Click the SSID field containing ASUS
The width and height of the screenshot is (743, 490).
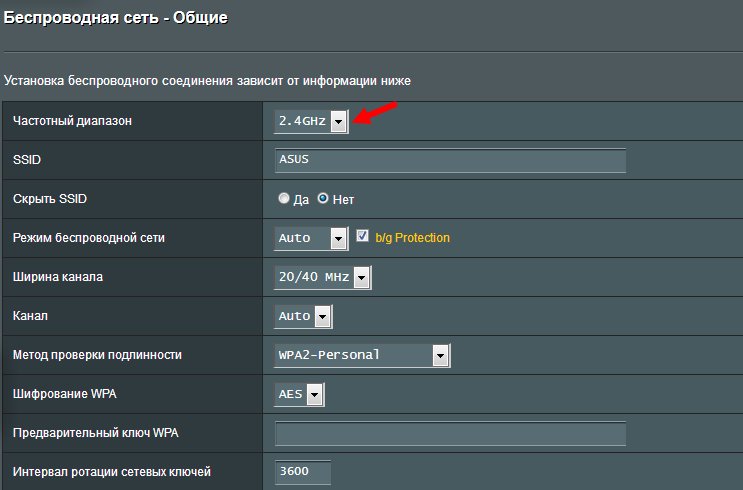click(450, 160)
